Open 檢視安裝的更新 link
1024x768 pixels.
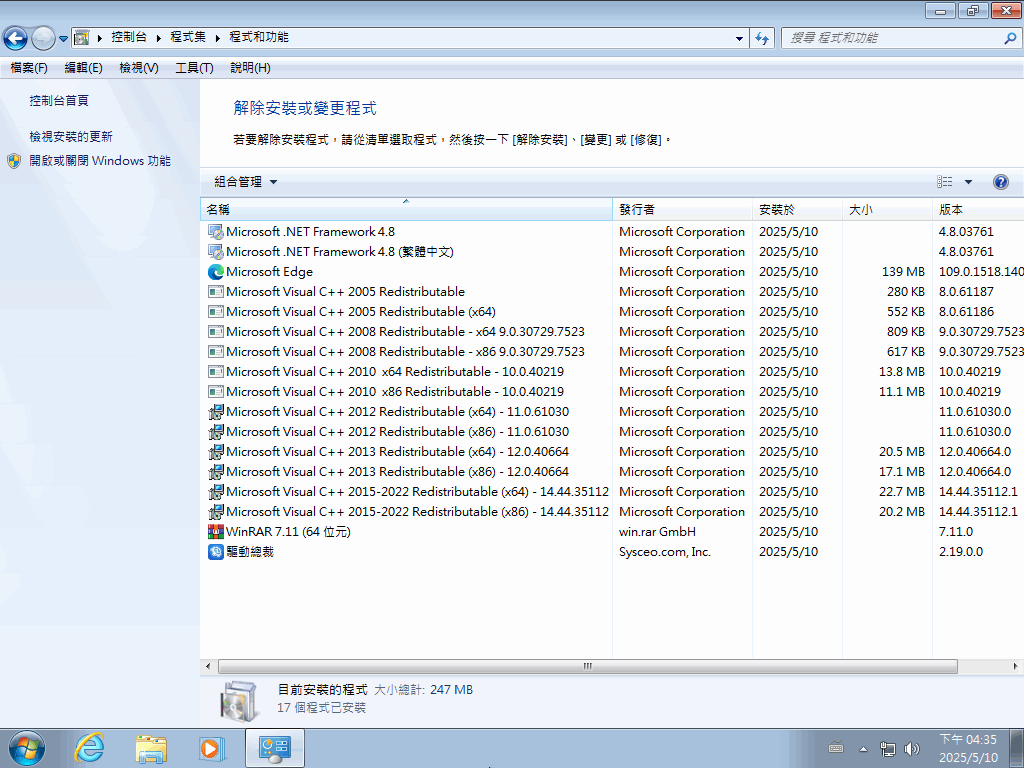pyautogui.click(x=71, y=136)
